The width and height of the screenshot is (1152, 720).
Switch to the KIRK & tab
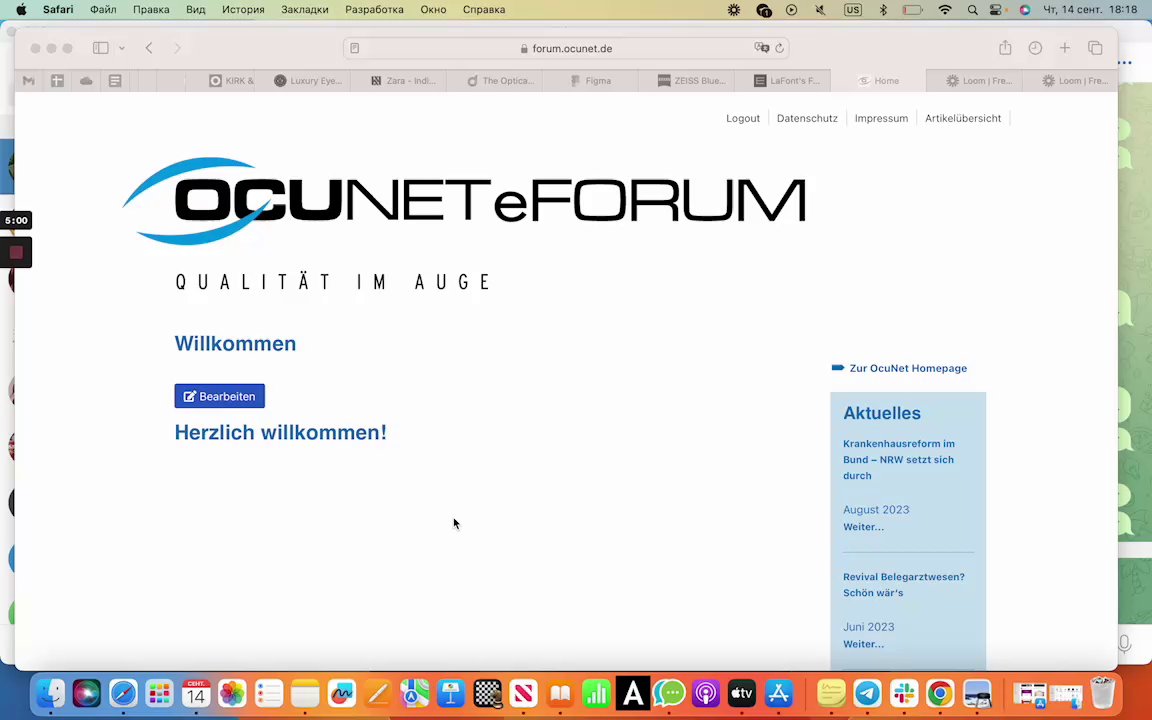(x=231, y=81)
